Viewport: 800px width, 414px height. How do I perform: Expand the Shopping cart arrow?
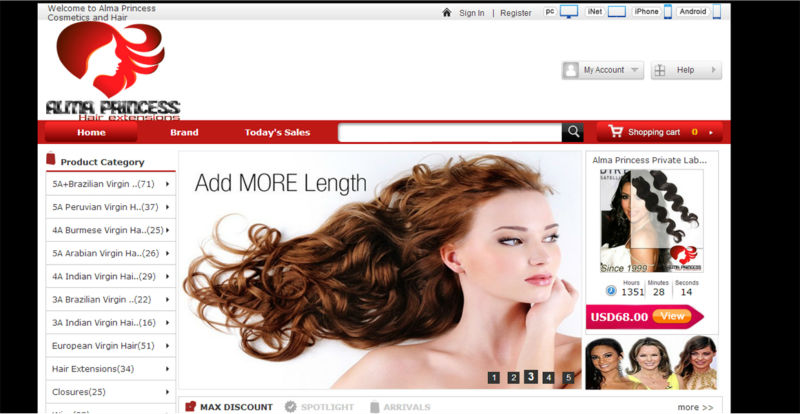coord(711,133)
